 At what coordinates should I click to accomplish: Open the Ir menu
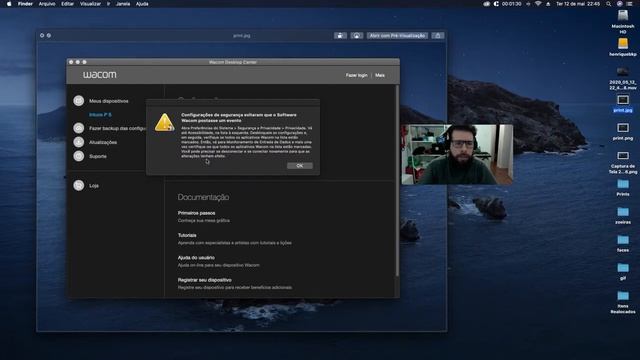point(109,4)
